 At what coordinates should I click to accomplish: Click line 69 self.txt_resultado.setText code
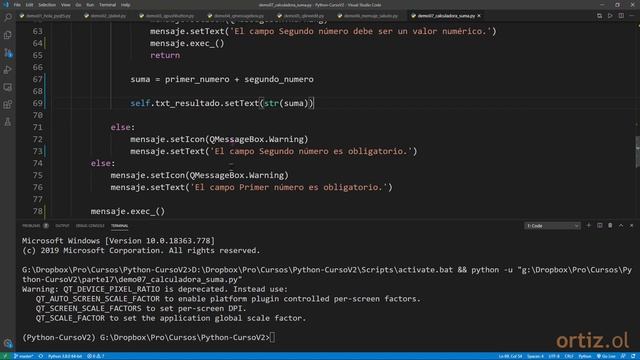click(x=222, y=103)
